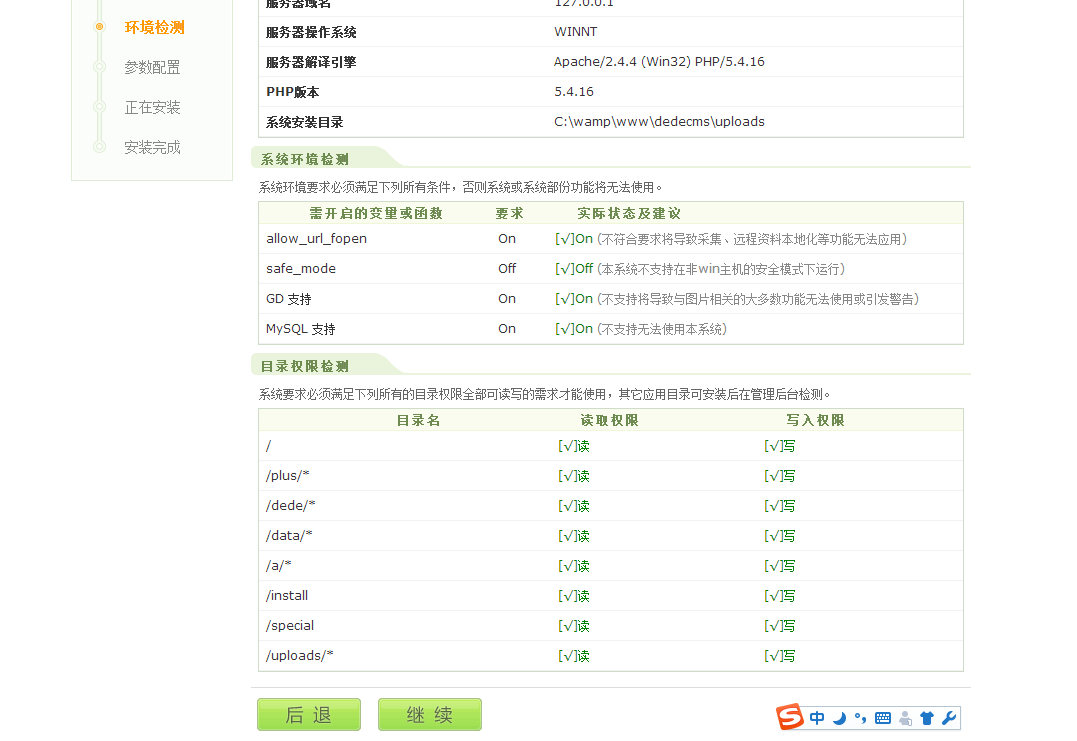1077x741 pixels.
Task: Click the allow_url_fopen [√]On status
Action: (x=574, y=239)
